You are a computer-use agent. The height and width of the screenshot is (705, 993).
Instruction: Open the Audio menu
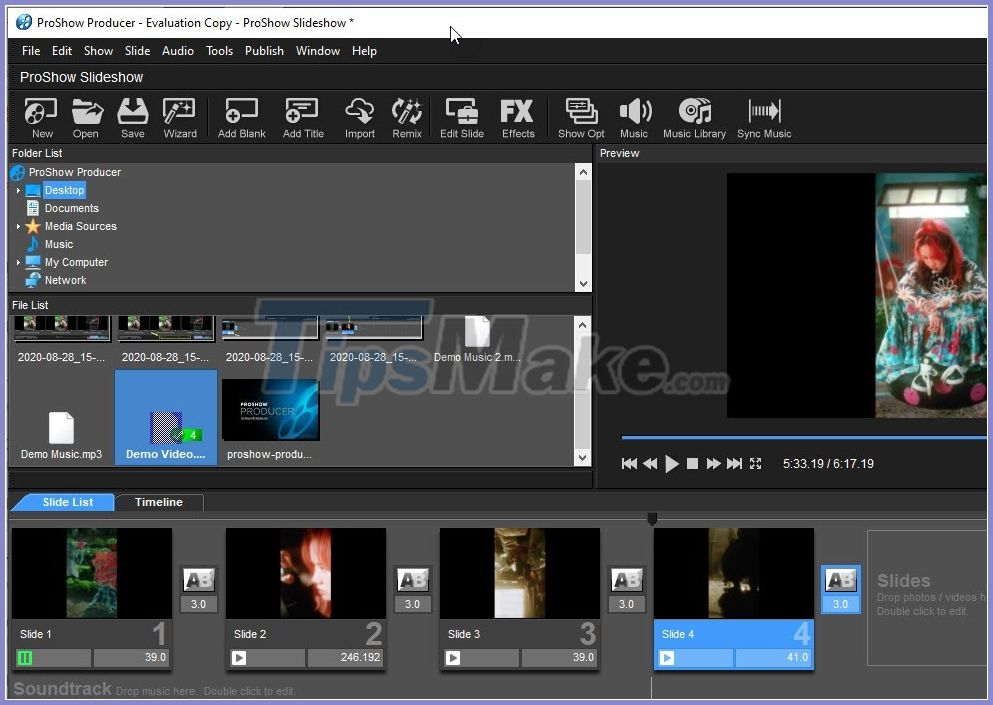(x=177, y=50)
